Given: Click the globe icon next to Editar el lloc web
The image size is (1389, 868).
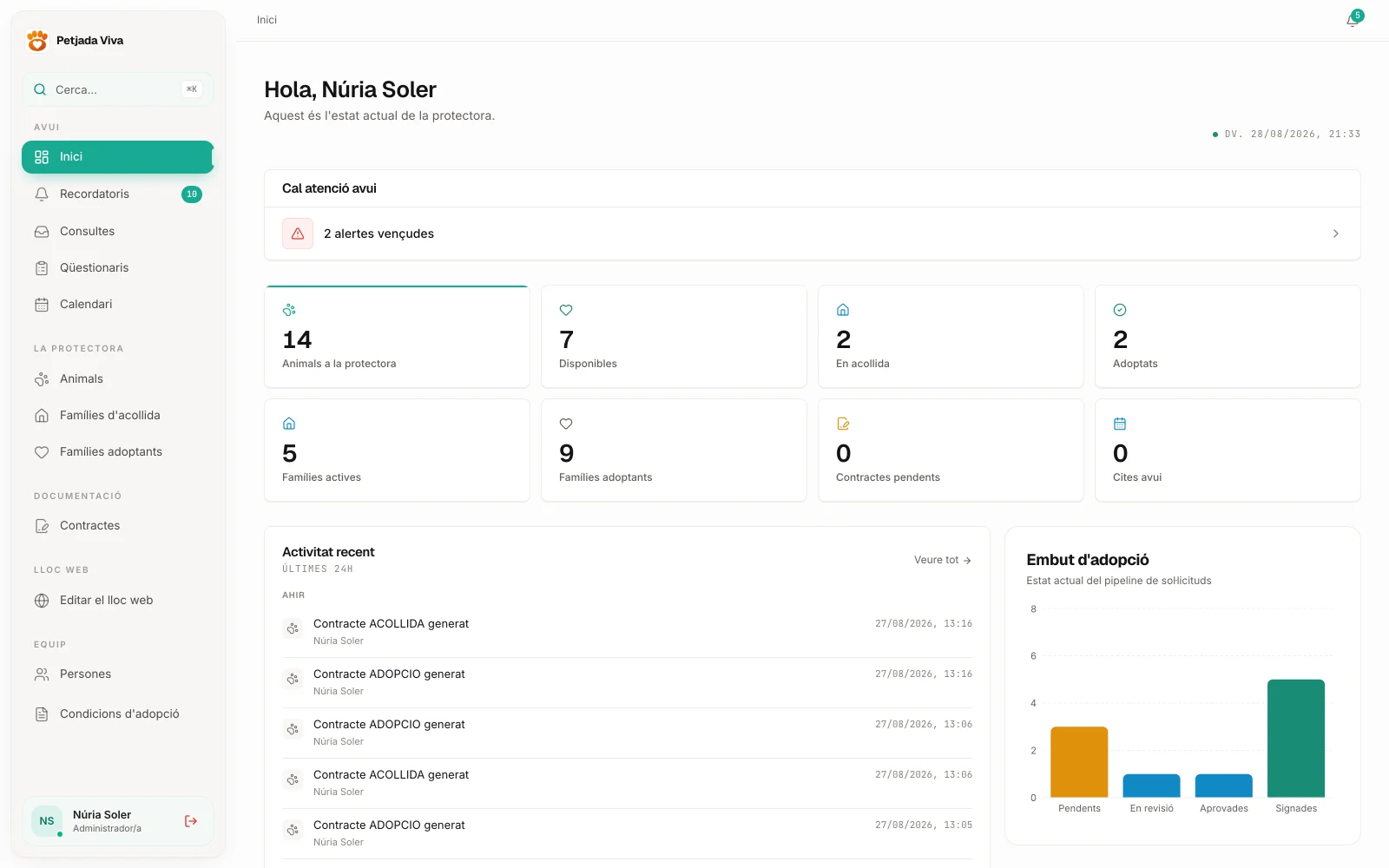Looking at the screenshot, I should click(x=42, y=601).
